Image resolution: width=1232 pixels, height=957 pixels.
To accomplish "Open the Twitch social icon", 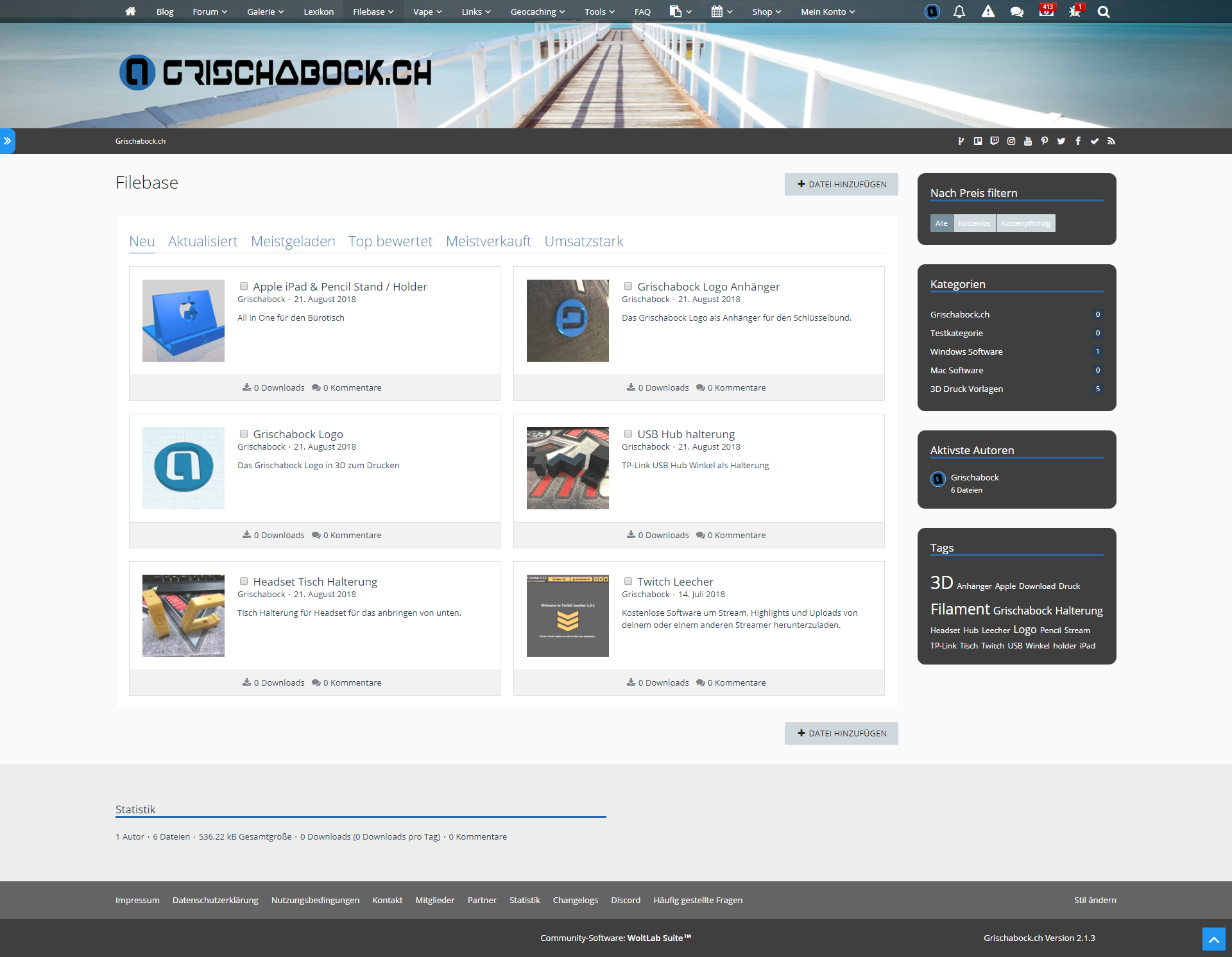I will coord(994,141).
